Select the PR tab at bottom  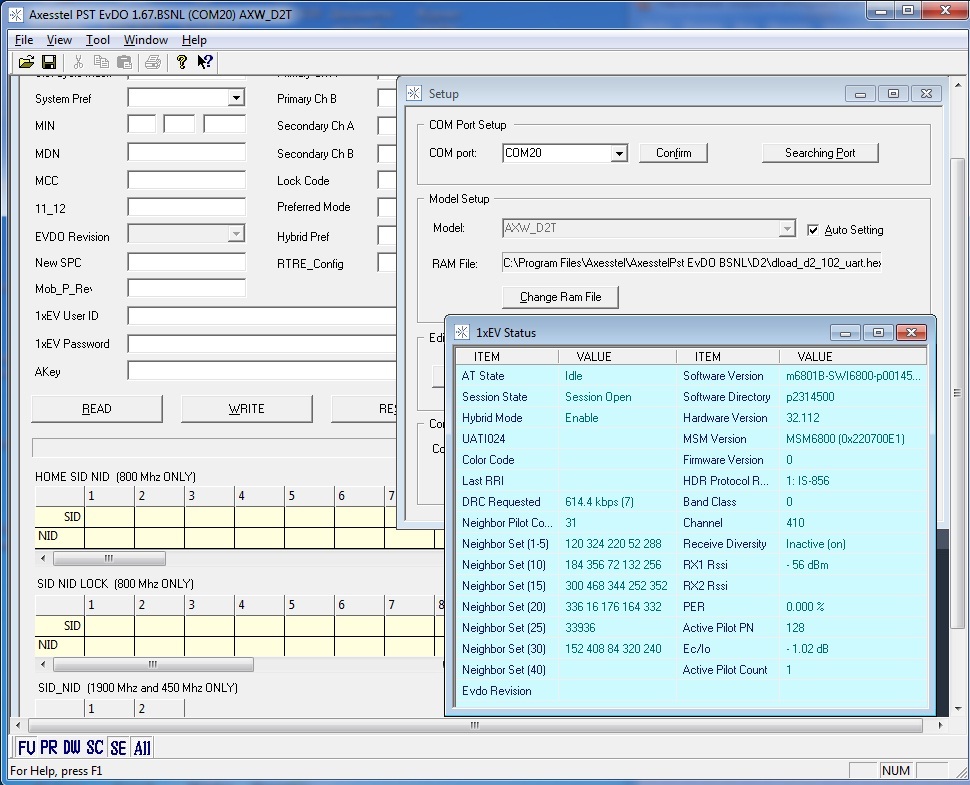click(49, 748)
